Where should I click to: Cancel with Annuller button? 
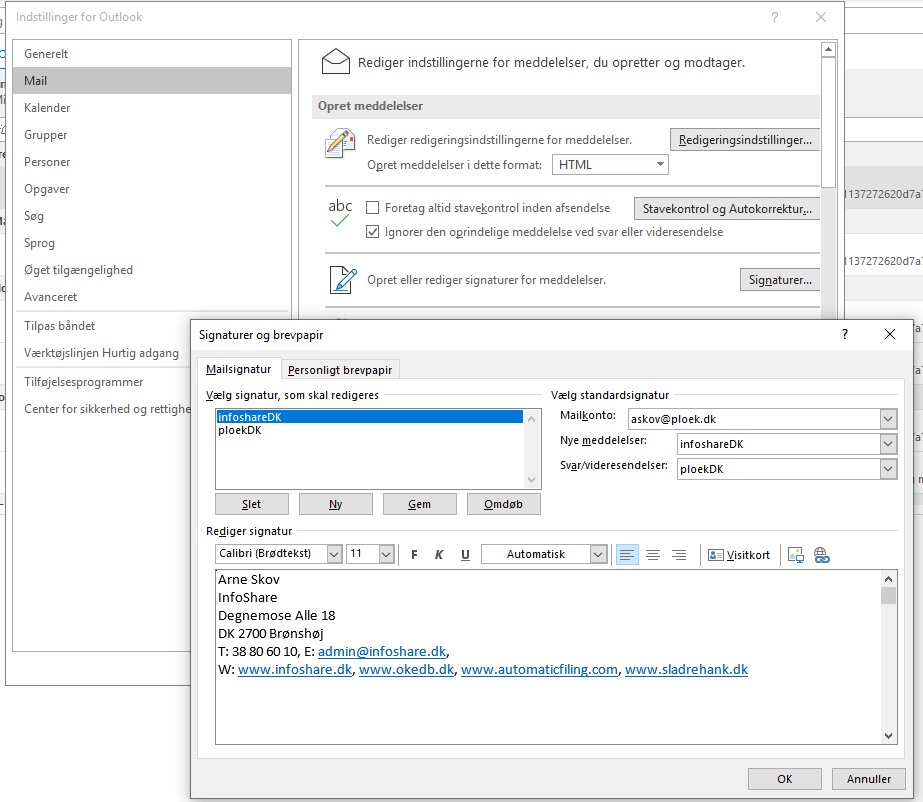[869, 779]
